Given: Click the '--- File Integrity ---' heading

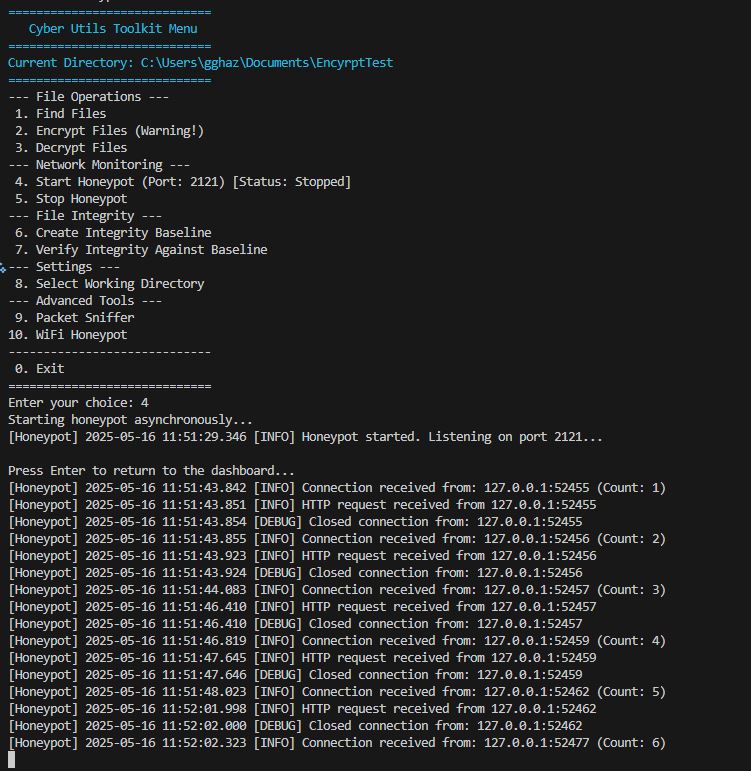Looking at the screenshot, I should (x=85, y=216).
